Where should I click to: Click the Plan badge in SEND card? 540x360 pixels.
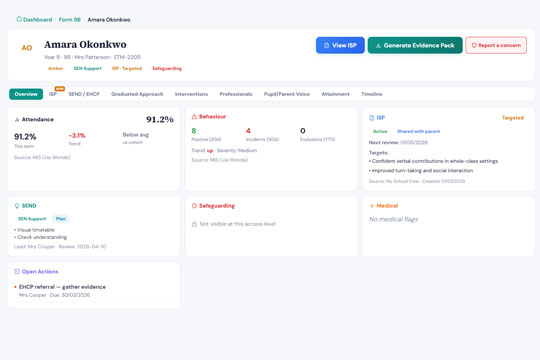[61, 219]
